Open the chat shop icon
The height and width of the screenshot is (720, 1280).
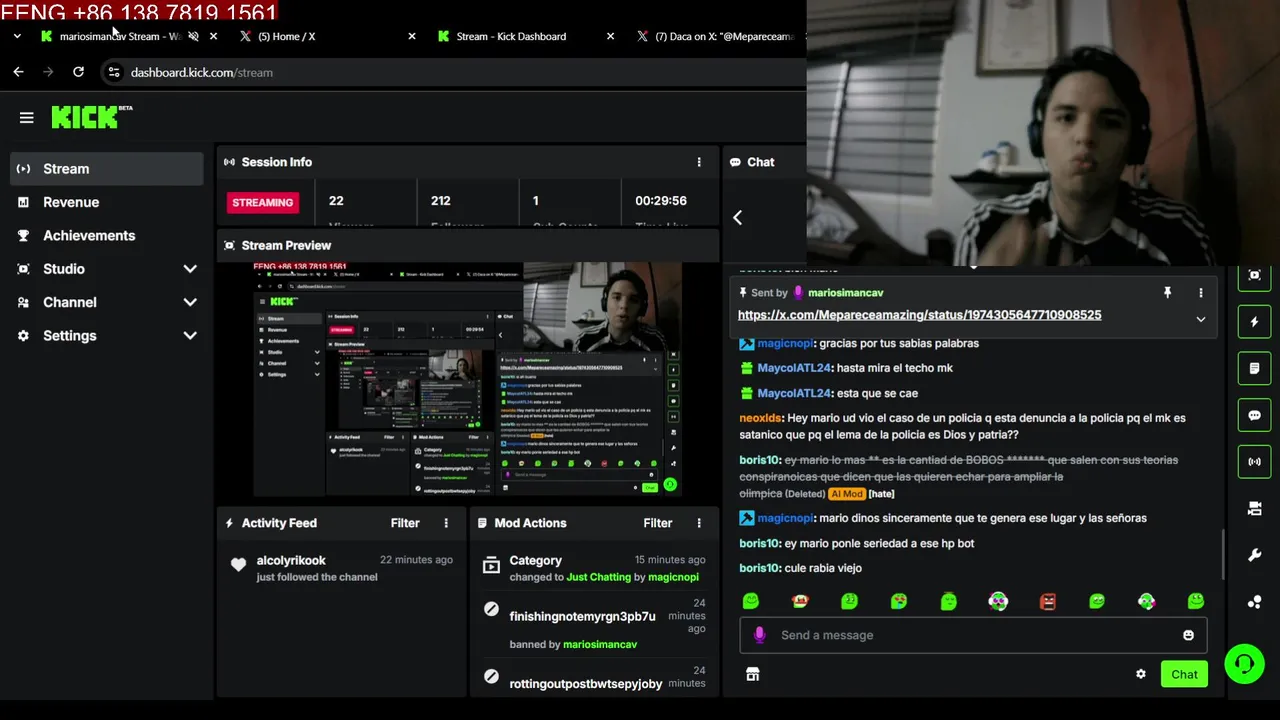point(753,675)
